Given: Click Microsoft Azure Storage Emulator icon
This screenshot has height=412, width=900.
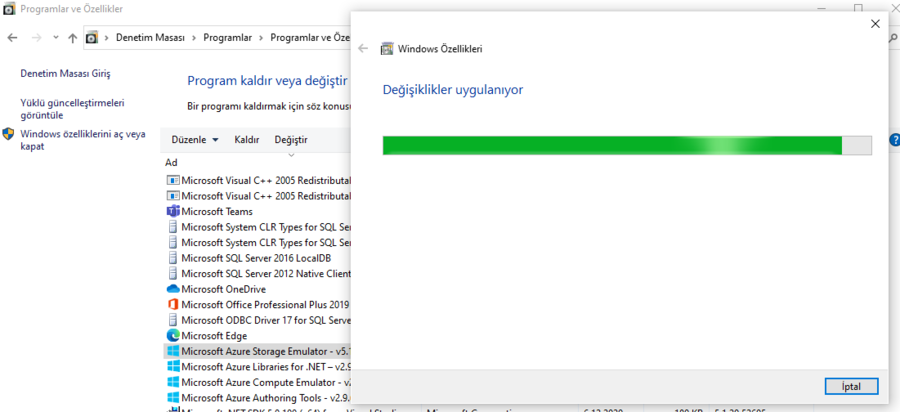Looking at the screenshot, I should point(172,351).
